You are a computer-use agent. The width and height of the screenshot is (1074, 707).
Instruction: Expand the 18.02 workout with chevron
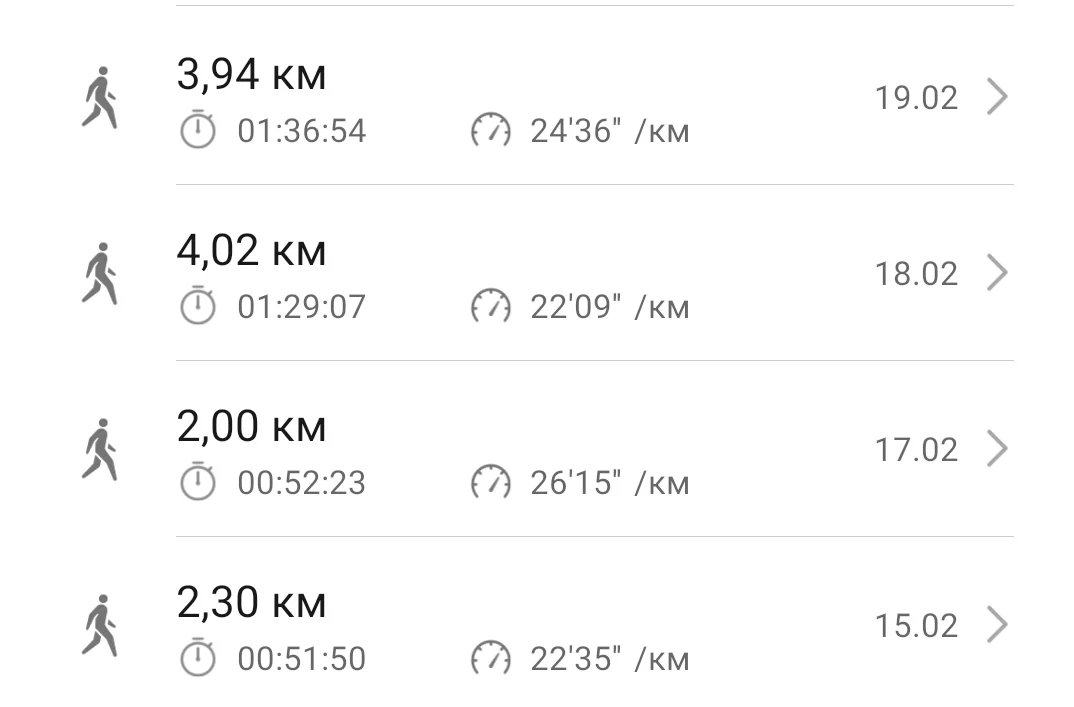point(996,273)
